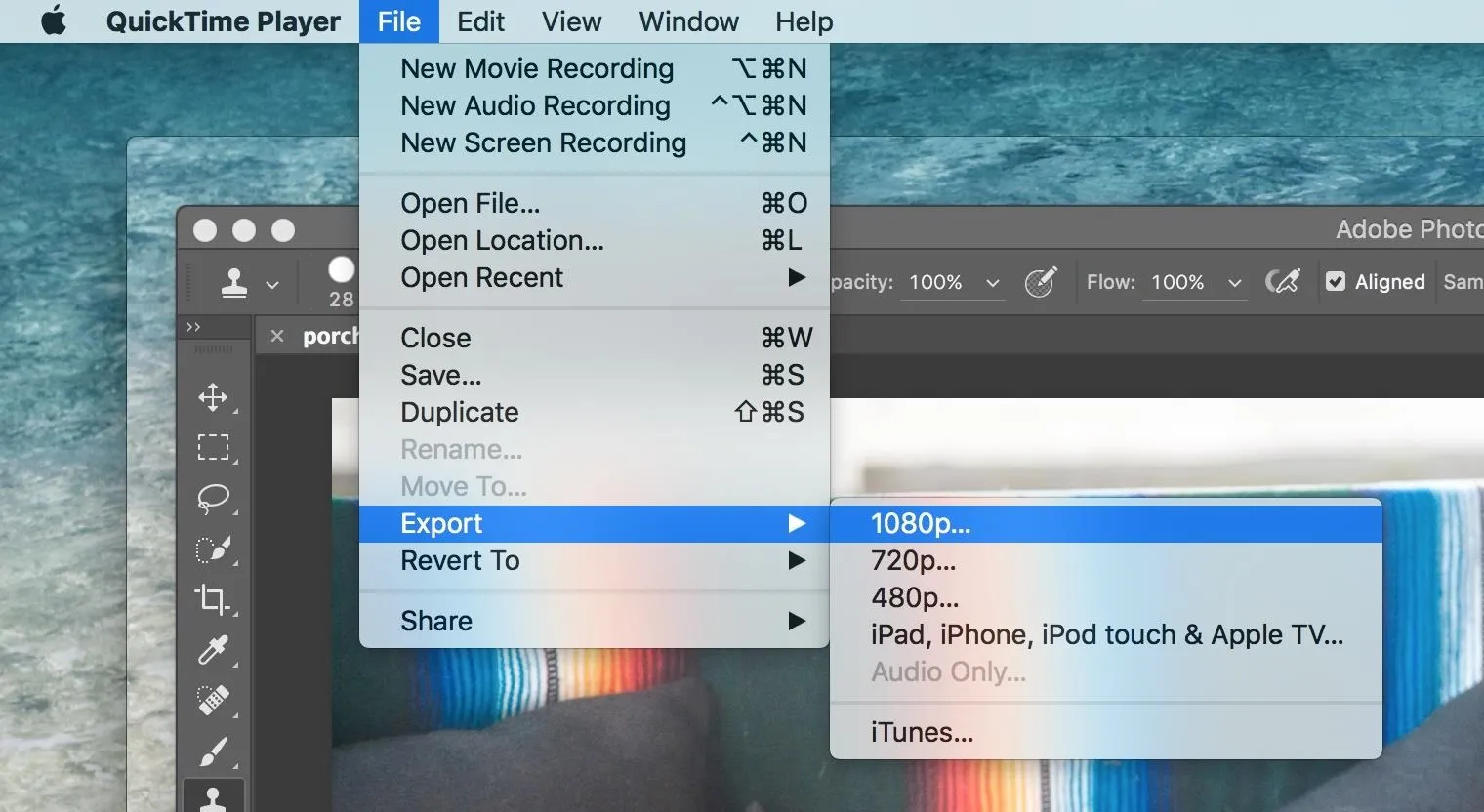The height and width of the screenshot is (812, 1484).
Task: Expand the Share submenu
Action: tap(595, 621)
